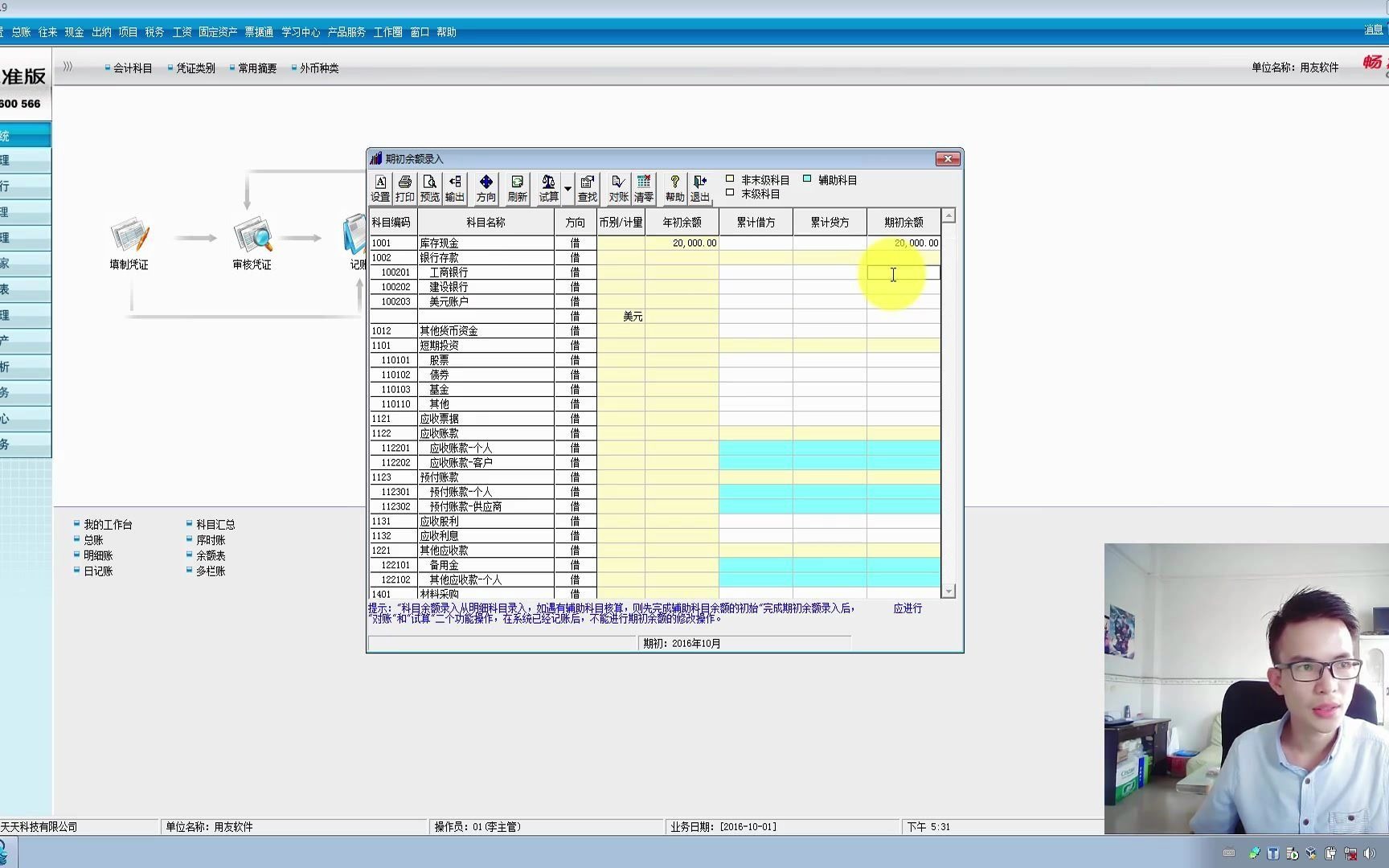Open 查找 to find an account
The image size is (1389, 868).
coord(588,189)
